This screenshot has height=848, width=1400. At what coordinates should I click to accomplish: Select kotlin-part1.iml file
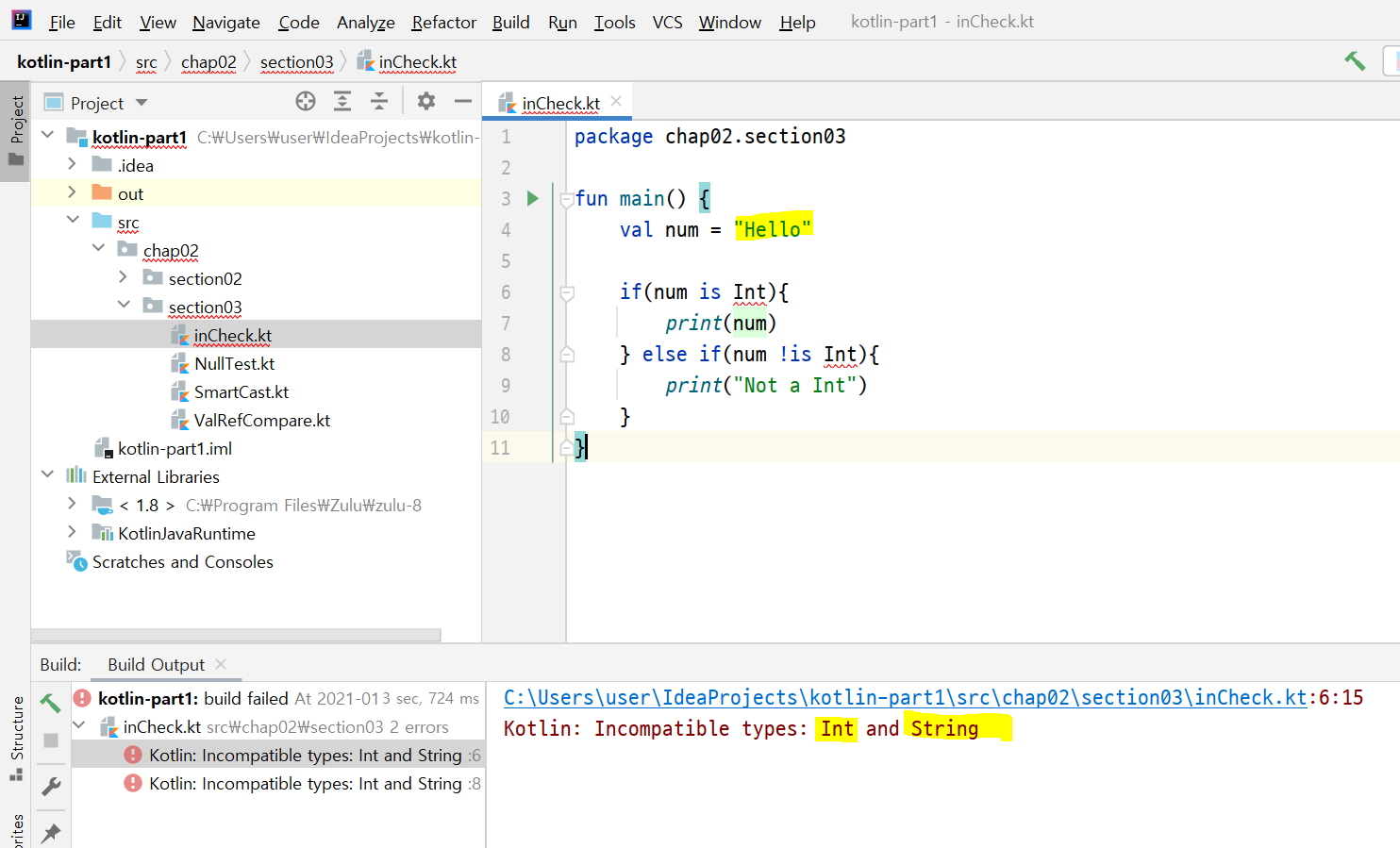175,448
